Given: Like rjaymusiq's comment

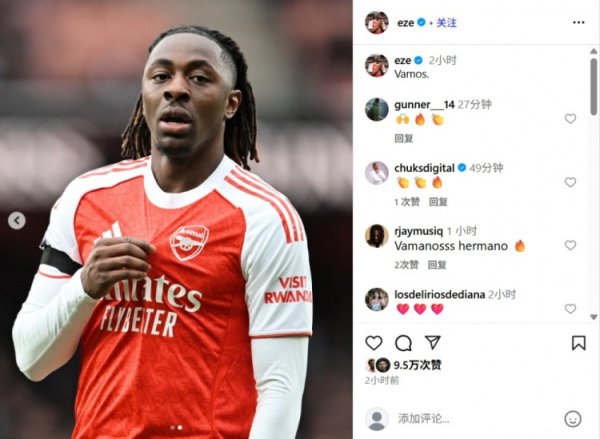Looking at the screenshot, I should click(570, 245).
